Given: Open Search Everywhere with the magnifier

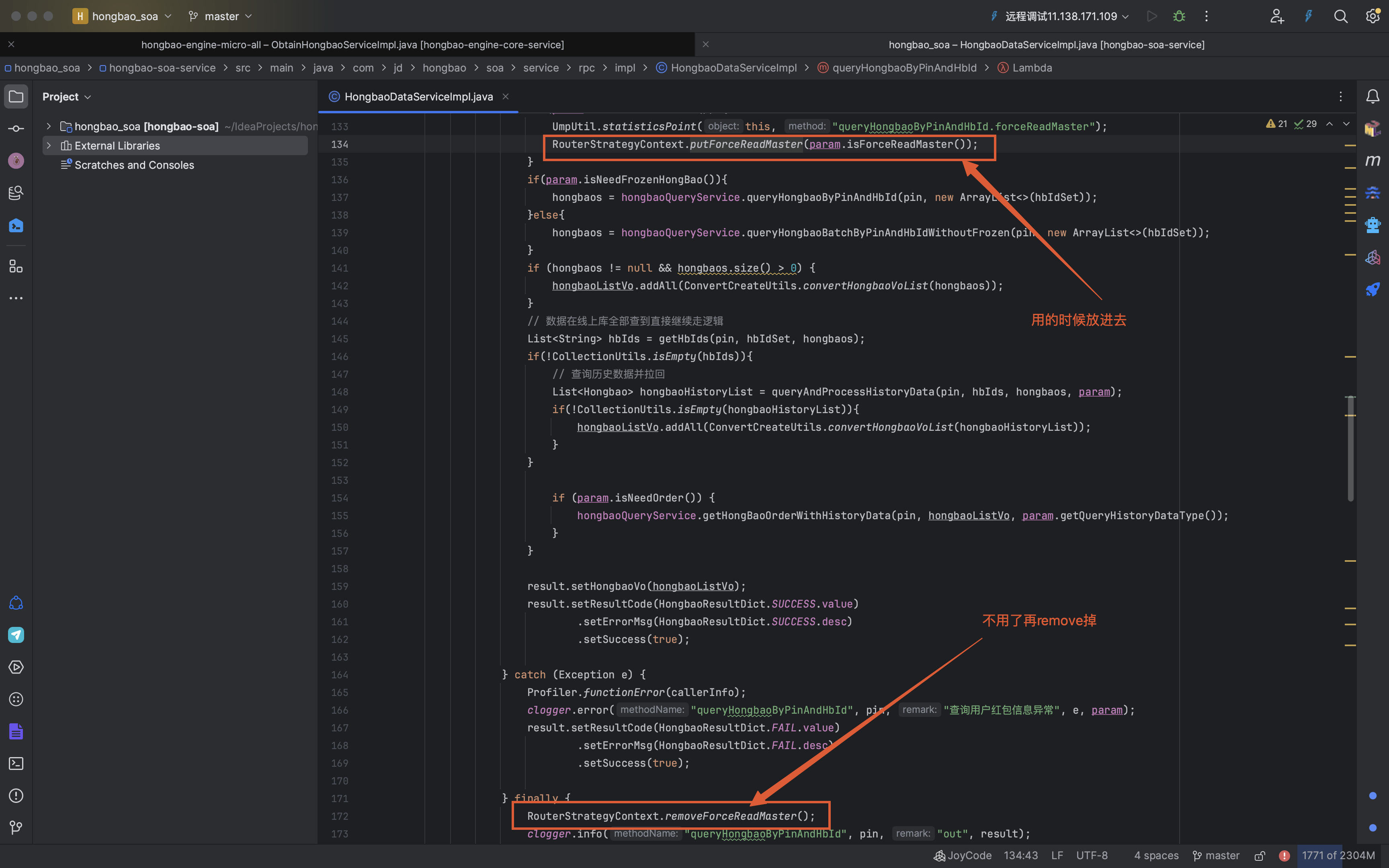Looking at the screenshot, I should click(1341, 16).
